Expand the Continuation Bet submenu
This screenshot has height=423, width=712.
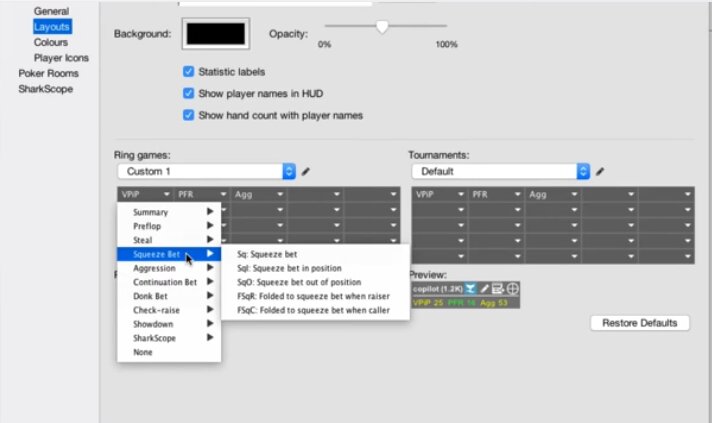pyautogui.click(x=169, y=282)
